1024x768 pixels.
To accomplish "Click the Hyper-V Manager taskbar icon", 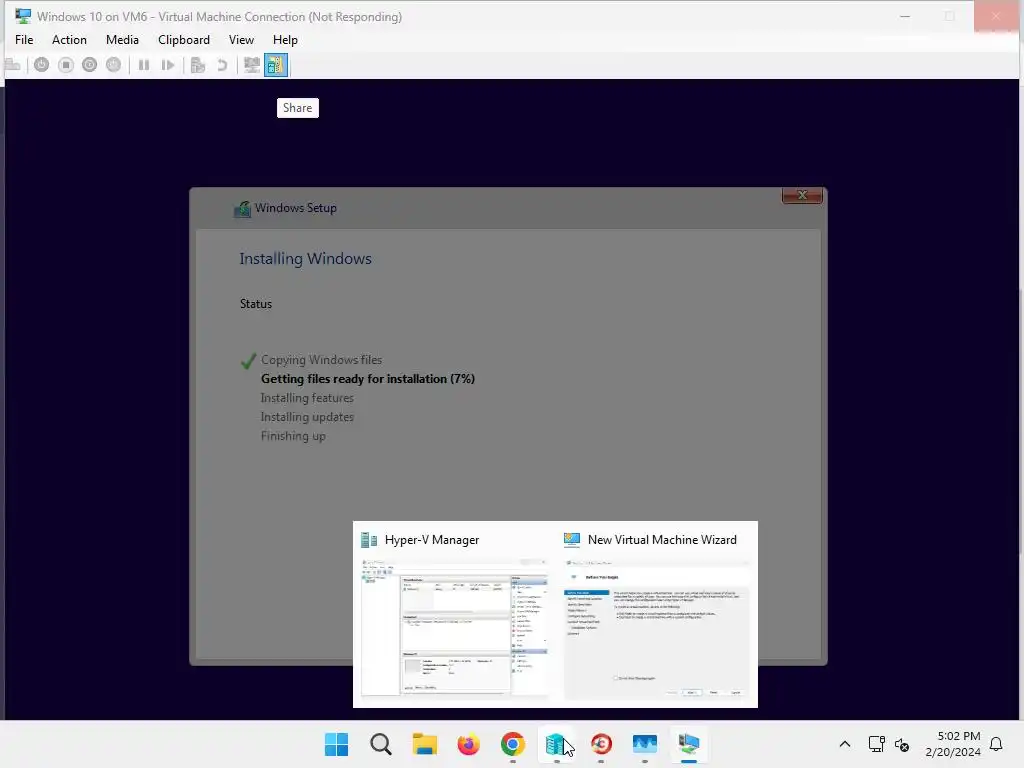I will pyautogui.click(x=556, y=744).
